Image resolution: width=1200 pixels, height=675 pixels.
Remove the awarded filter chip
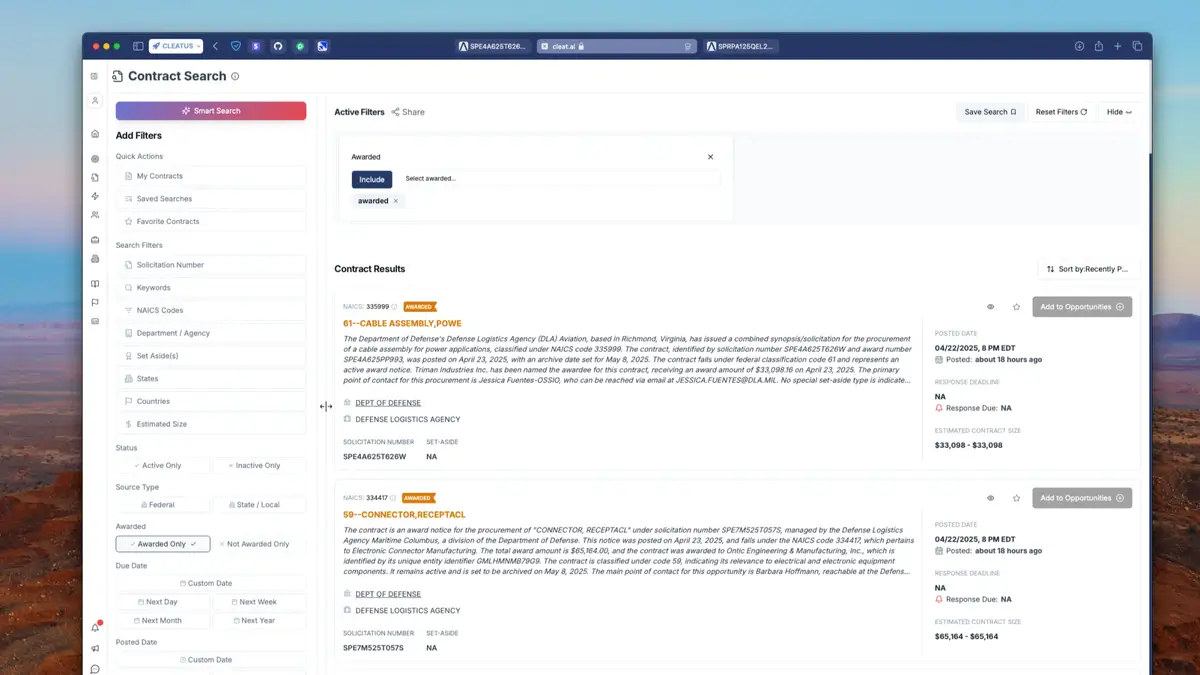(x=395, y=201)
